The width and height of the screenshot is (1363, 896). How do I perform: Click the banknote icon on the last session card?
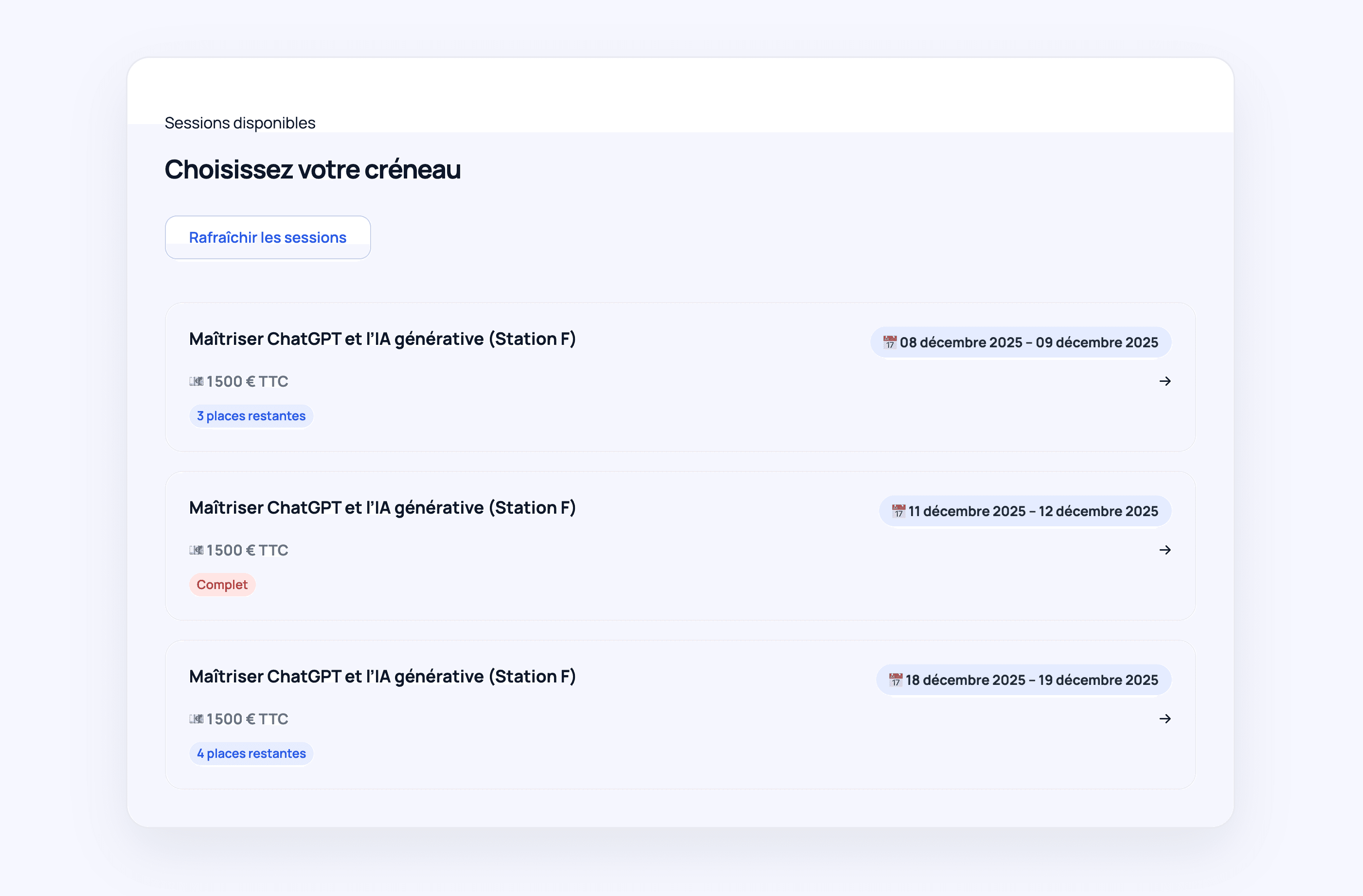(x=197, y=719)
